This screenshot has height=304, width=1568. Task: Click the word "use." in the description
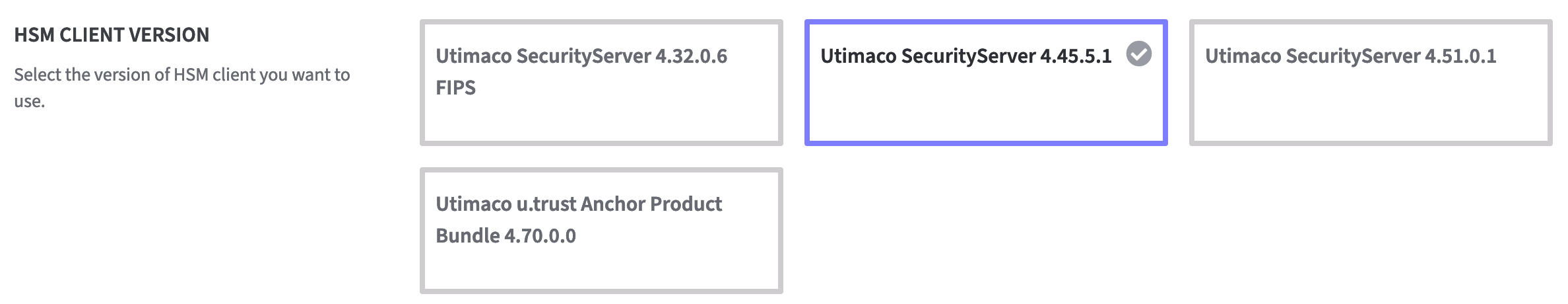click(29, 102)
